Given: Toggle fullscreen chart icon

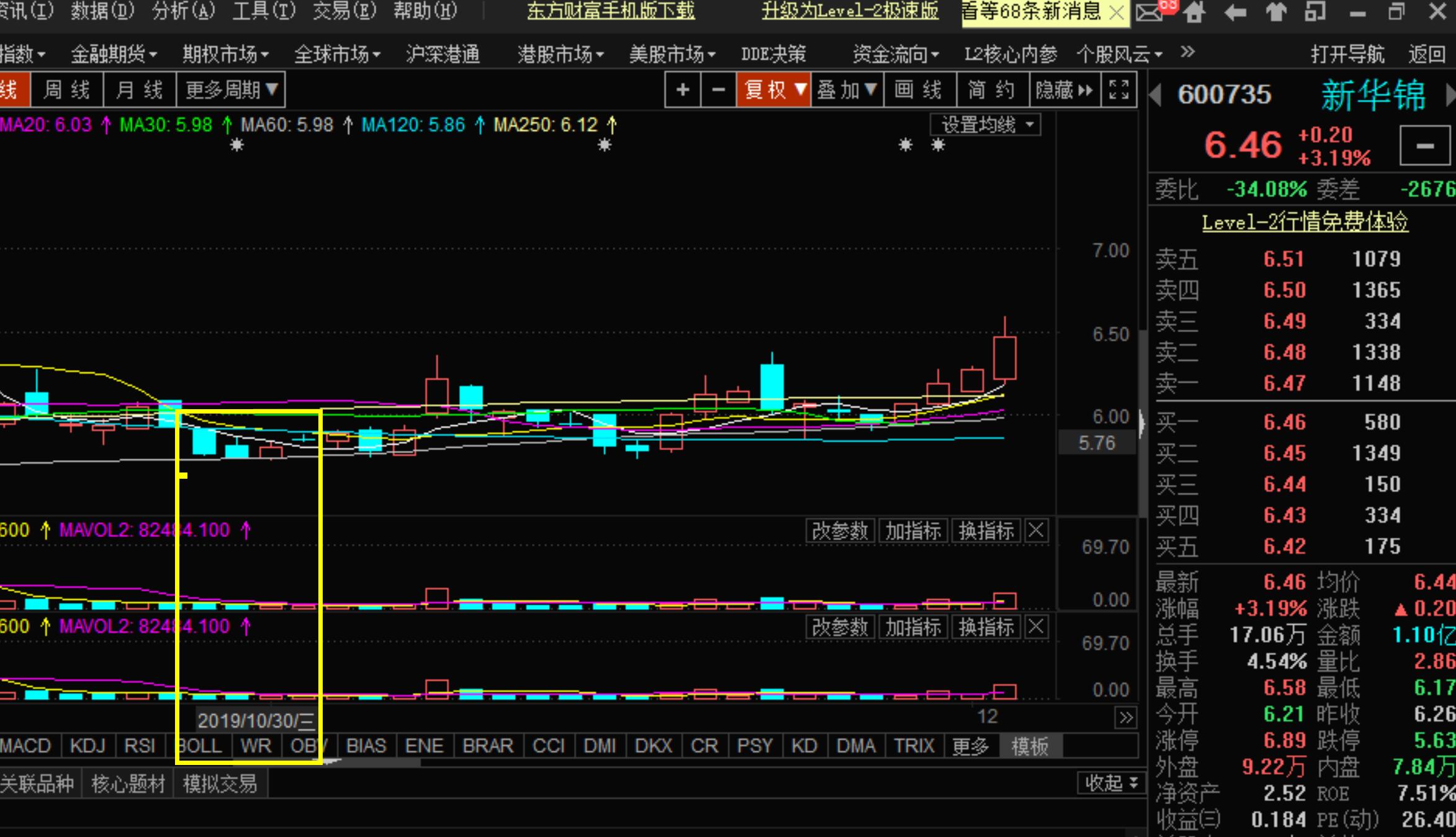Looking at the screenshot, I should 1119,90.
